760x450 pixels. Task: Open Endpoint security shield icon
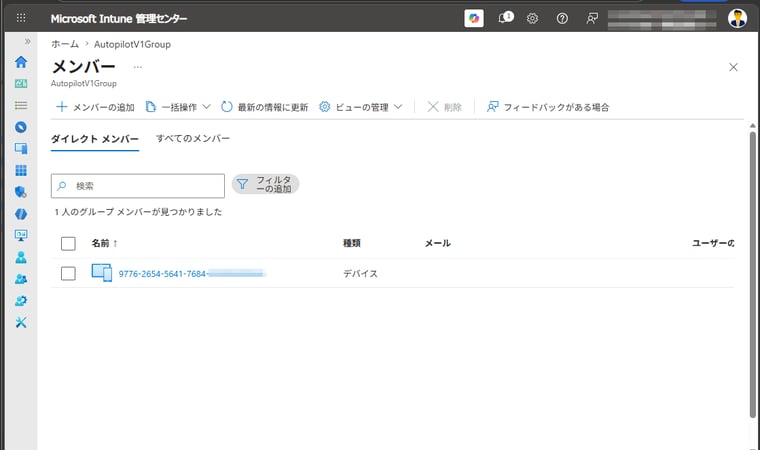pyautogui.click(x=21, y=192)
